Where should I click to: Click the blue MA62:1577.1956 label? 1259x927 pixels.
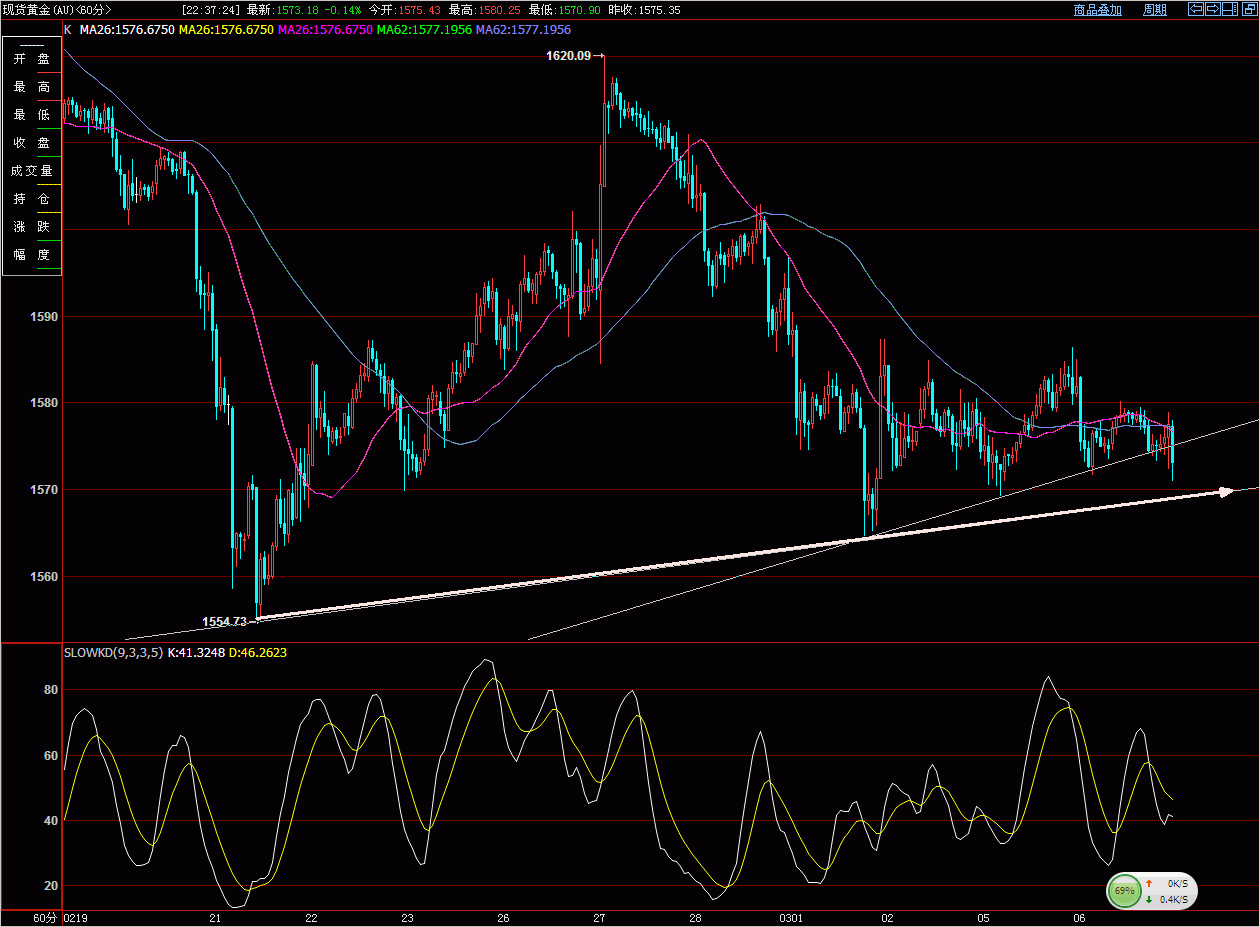[523, 30]
